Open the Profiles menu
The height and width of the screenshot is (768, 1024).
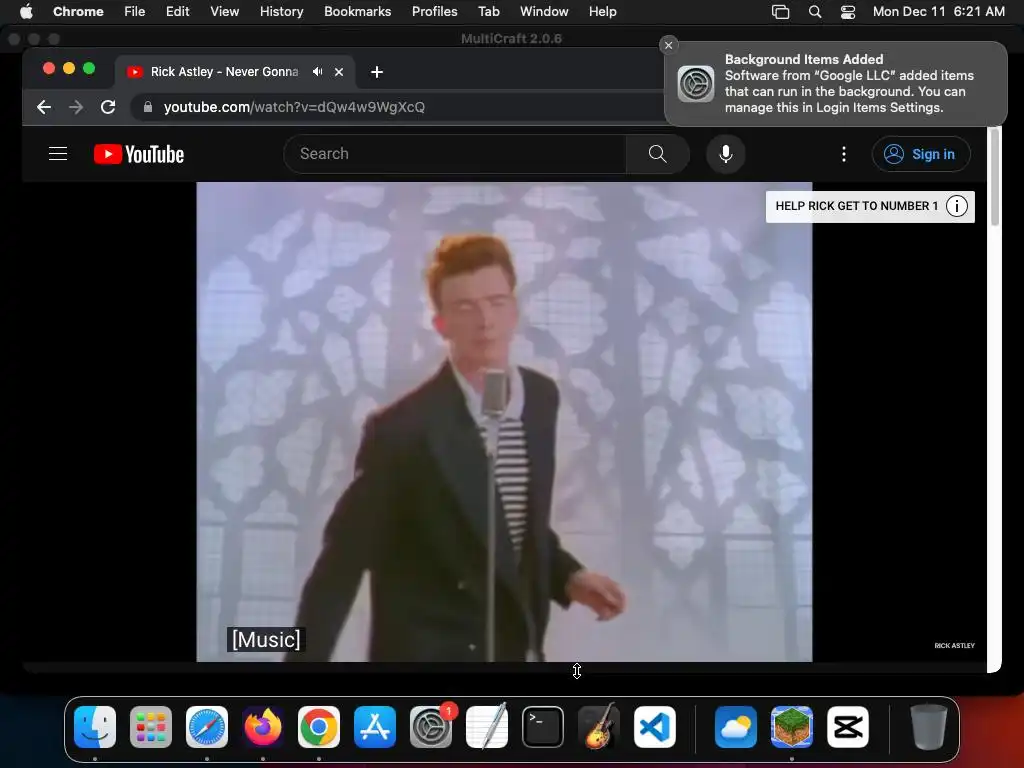434,12
